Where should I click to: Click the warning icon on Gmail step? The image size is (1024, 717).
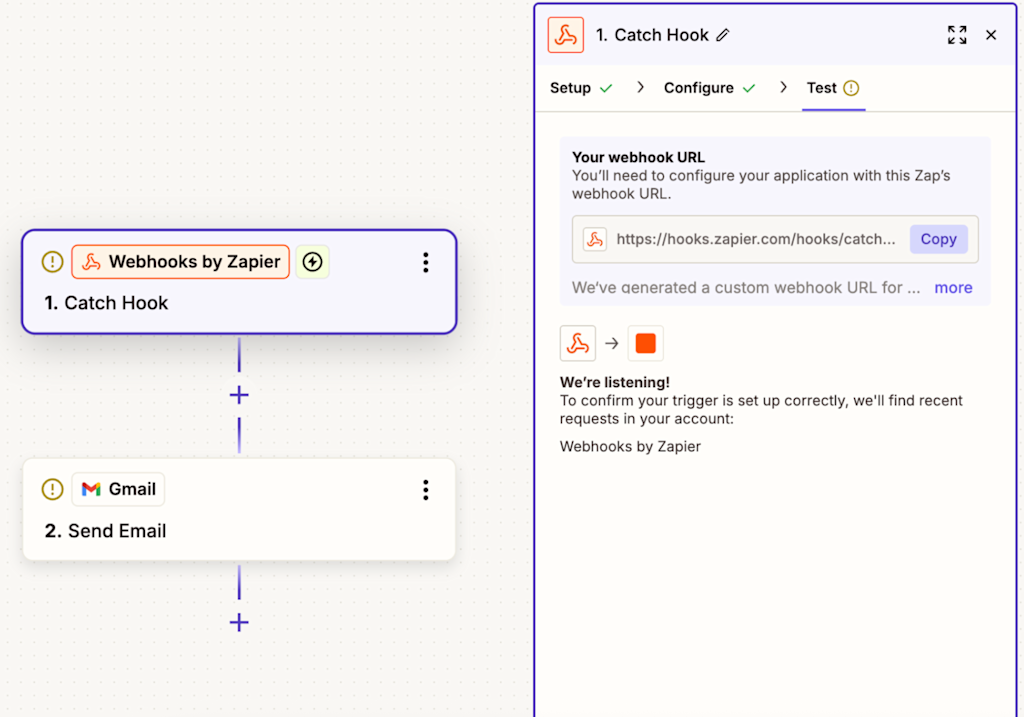52,489
